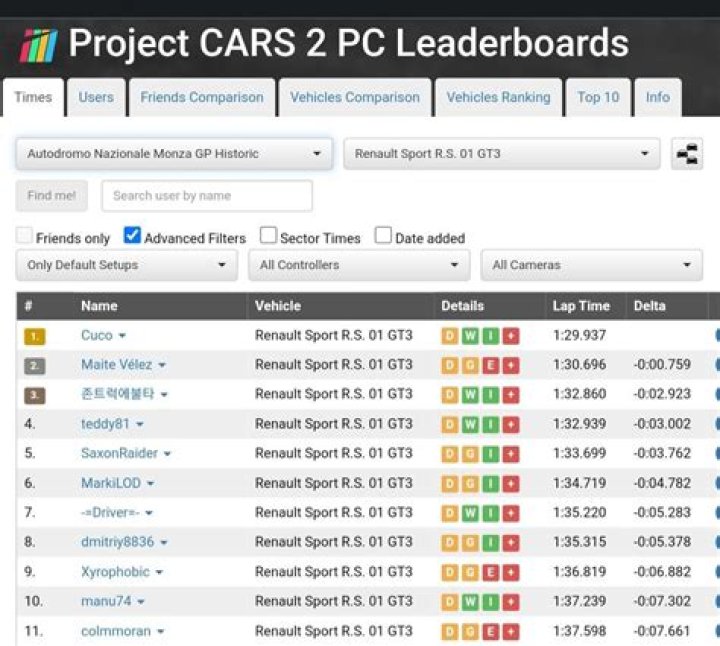This screenshot has width=720, height=646.
Task: Enable the Friends only checkbox
Action: [x=24, y=236]
